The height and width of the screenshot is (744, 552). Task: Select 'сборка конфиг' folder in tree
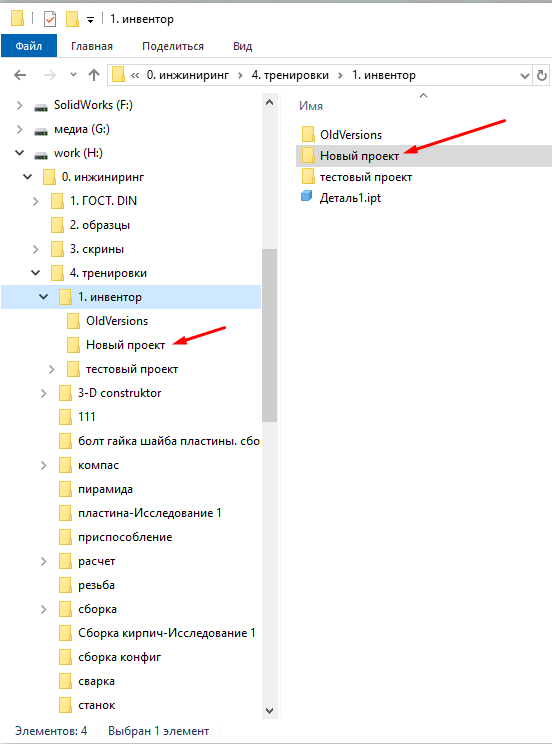tap(120, 657)
